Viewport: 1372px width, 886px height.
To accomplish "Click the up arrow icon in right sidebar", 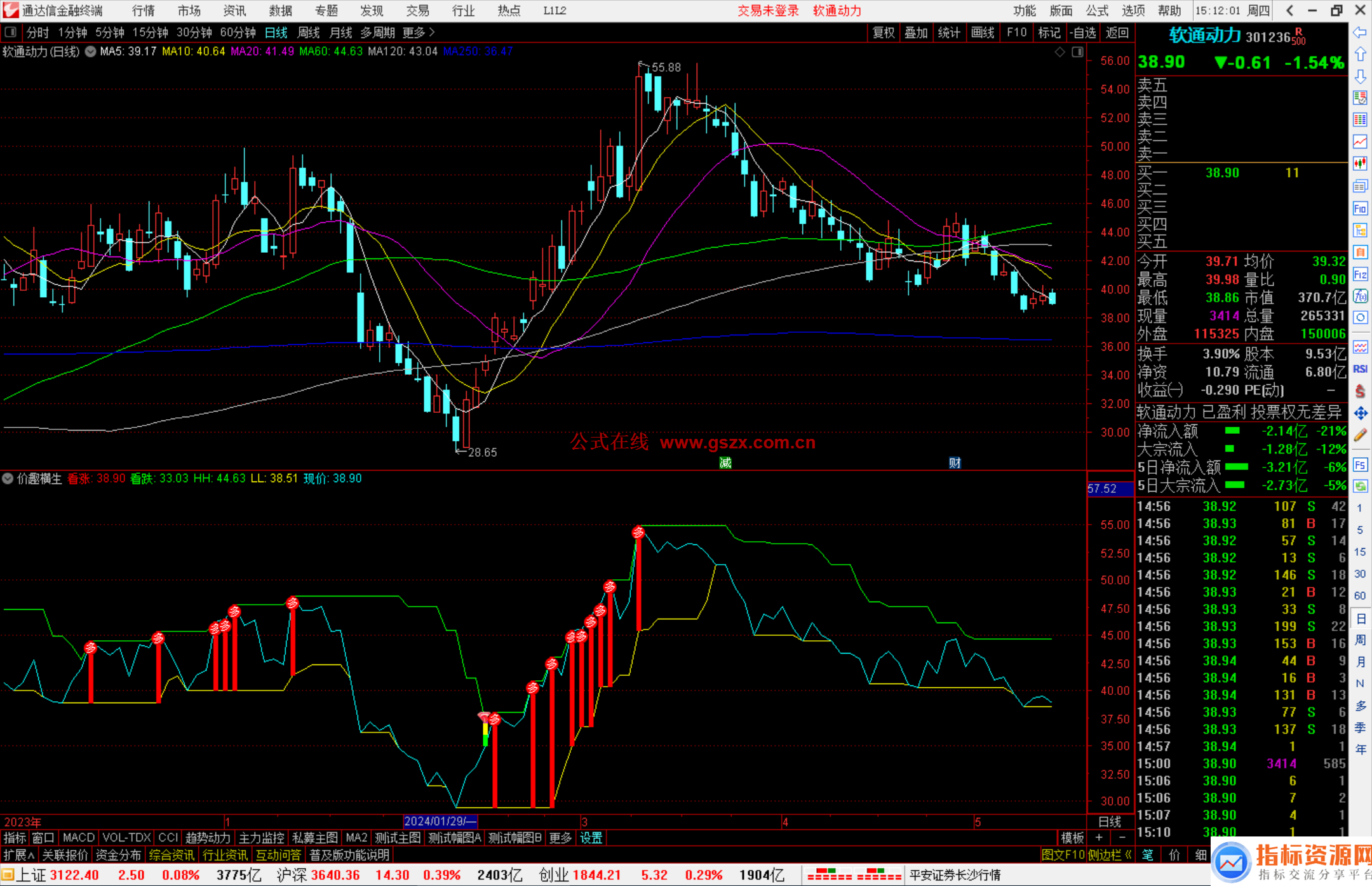I will pyautogui.click(x=1360, y=55).
